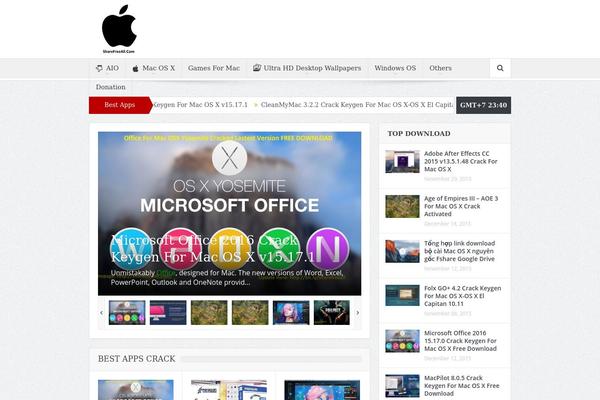600x400 pixels.
Task: Click the Office For Mac yellow banner text
Action: [x=228, y=138]
